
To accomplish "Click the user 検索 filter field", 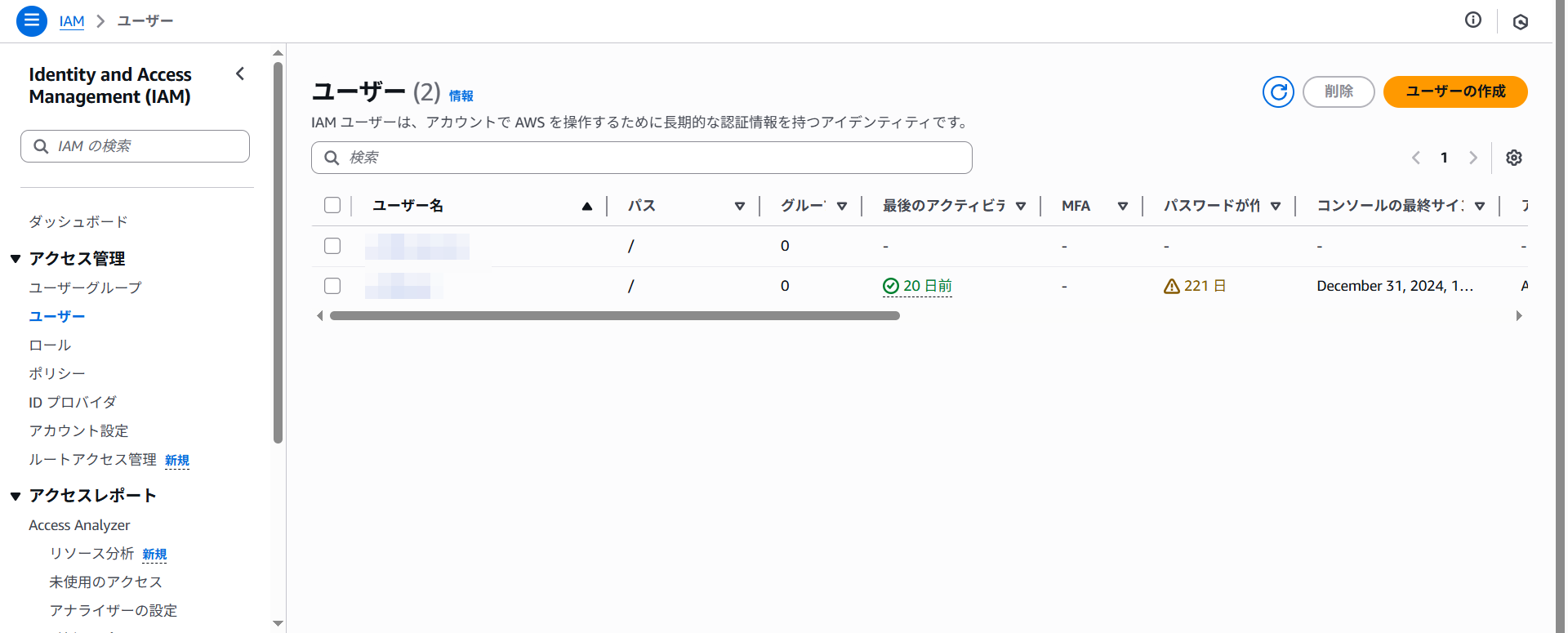I will coord(641,158).
